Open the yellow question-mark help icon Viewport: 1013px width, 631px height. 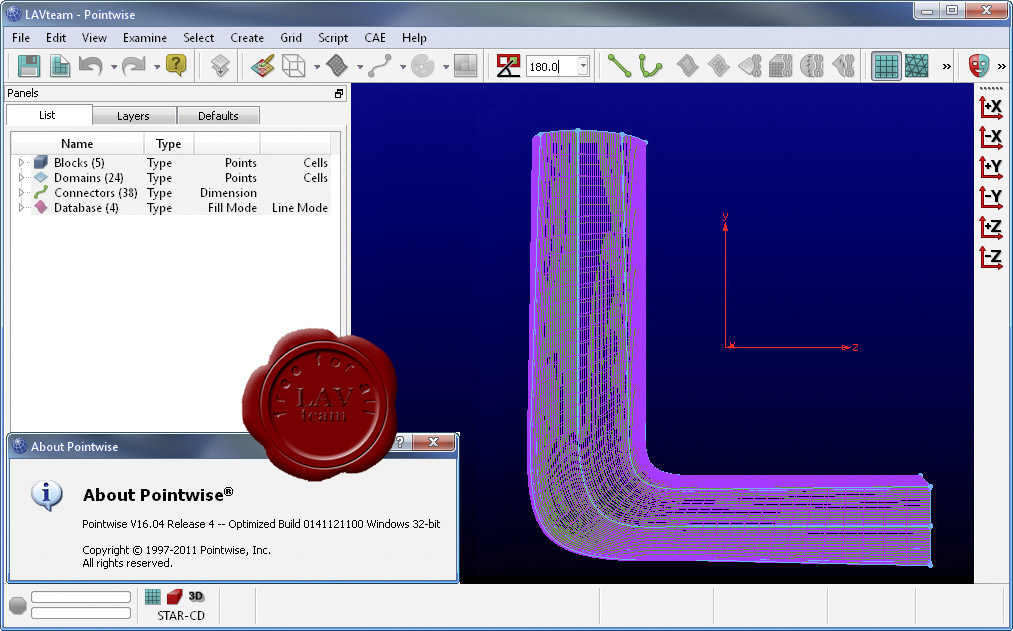pyautogui.click(x=176, y=65)
